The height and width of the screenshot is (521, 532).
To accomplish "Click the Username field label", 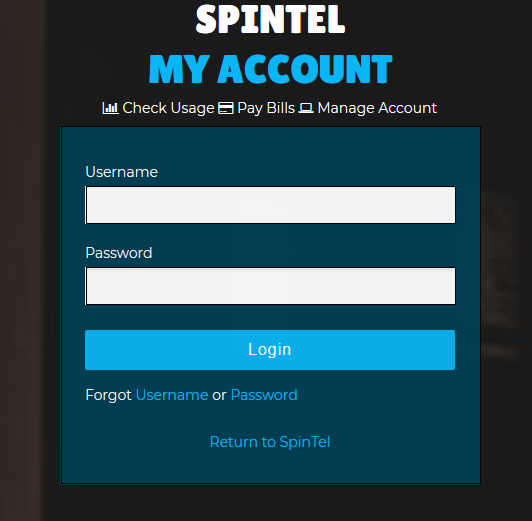I will click(121, 172).
